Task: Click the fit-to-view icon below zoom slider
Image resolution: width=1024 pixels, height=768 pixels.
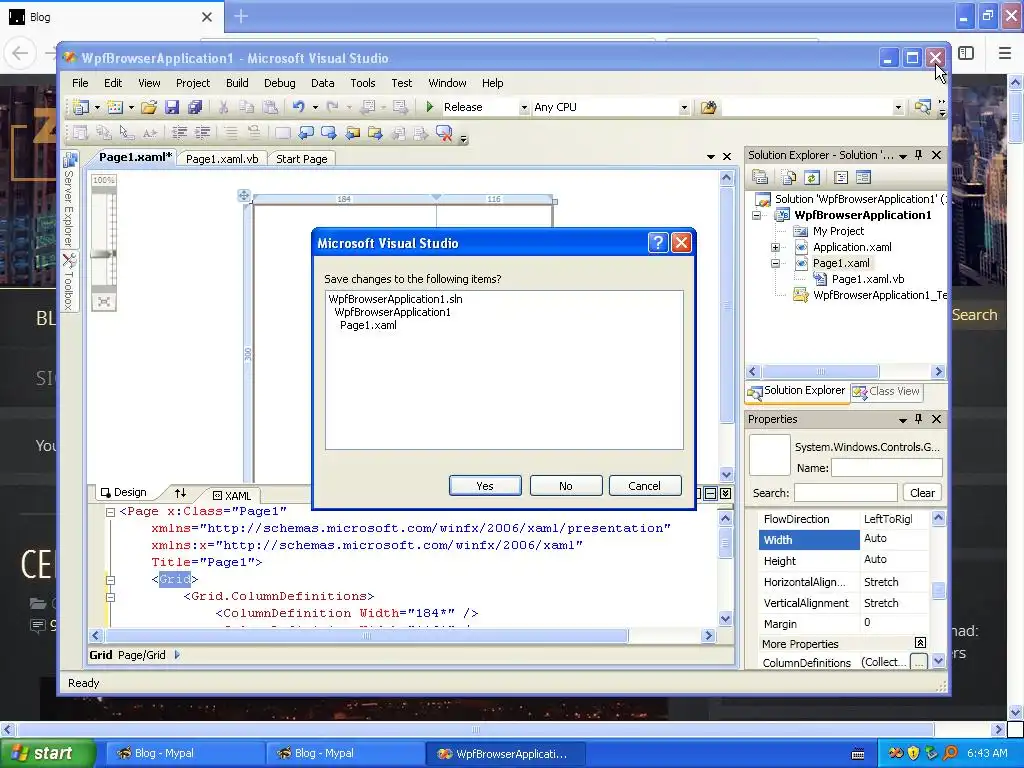Action: pos(104,302)
